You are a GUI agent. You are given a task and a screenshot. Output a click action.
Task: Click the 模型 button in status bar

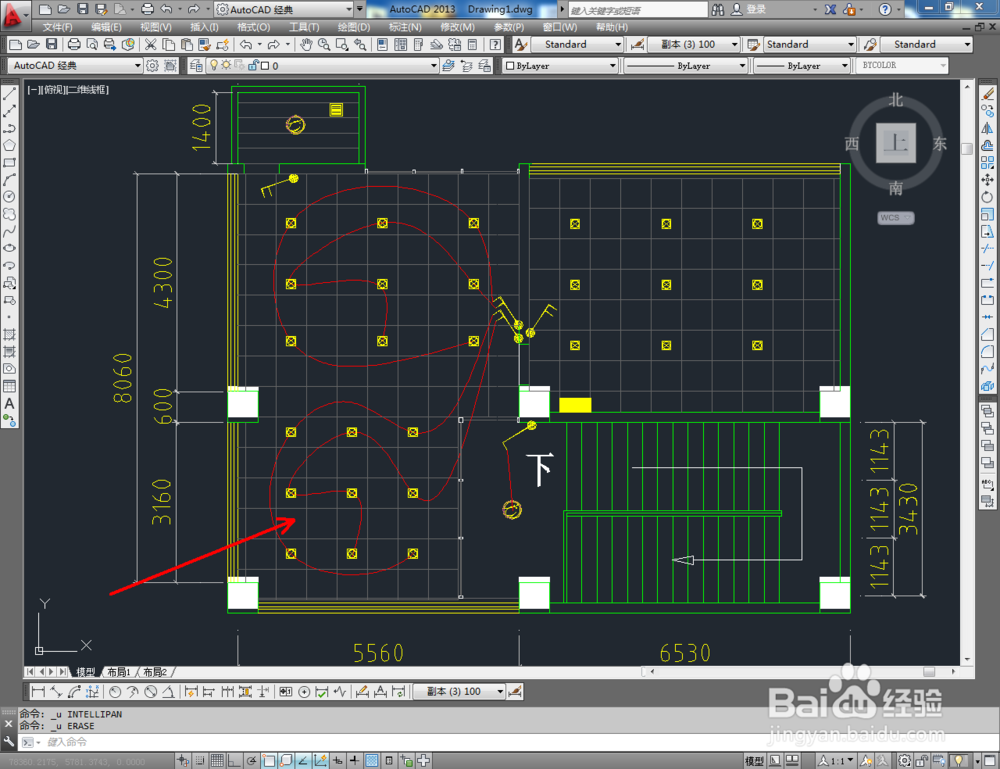click(x=754, y=761)
